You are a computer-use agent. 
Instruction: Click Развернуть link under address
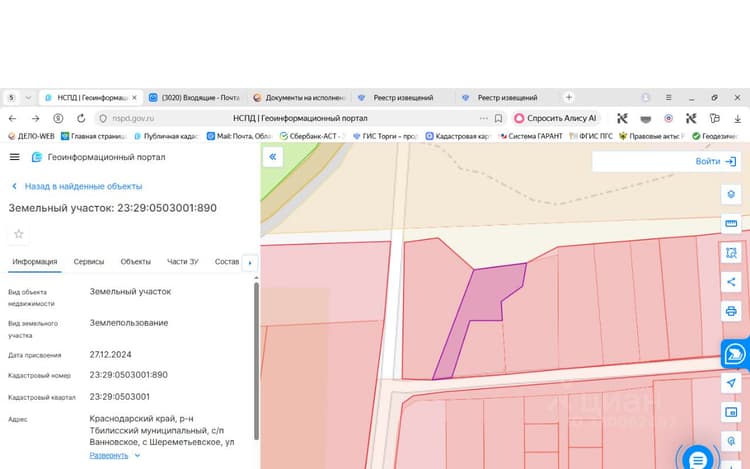109,456
